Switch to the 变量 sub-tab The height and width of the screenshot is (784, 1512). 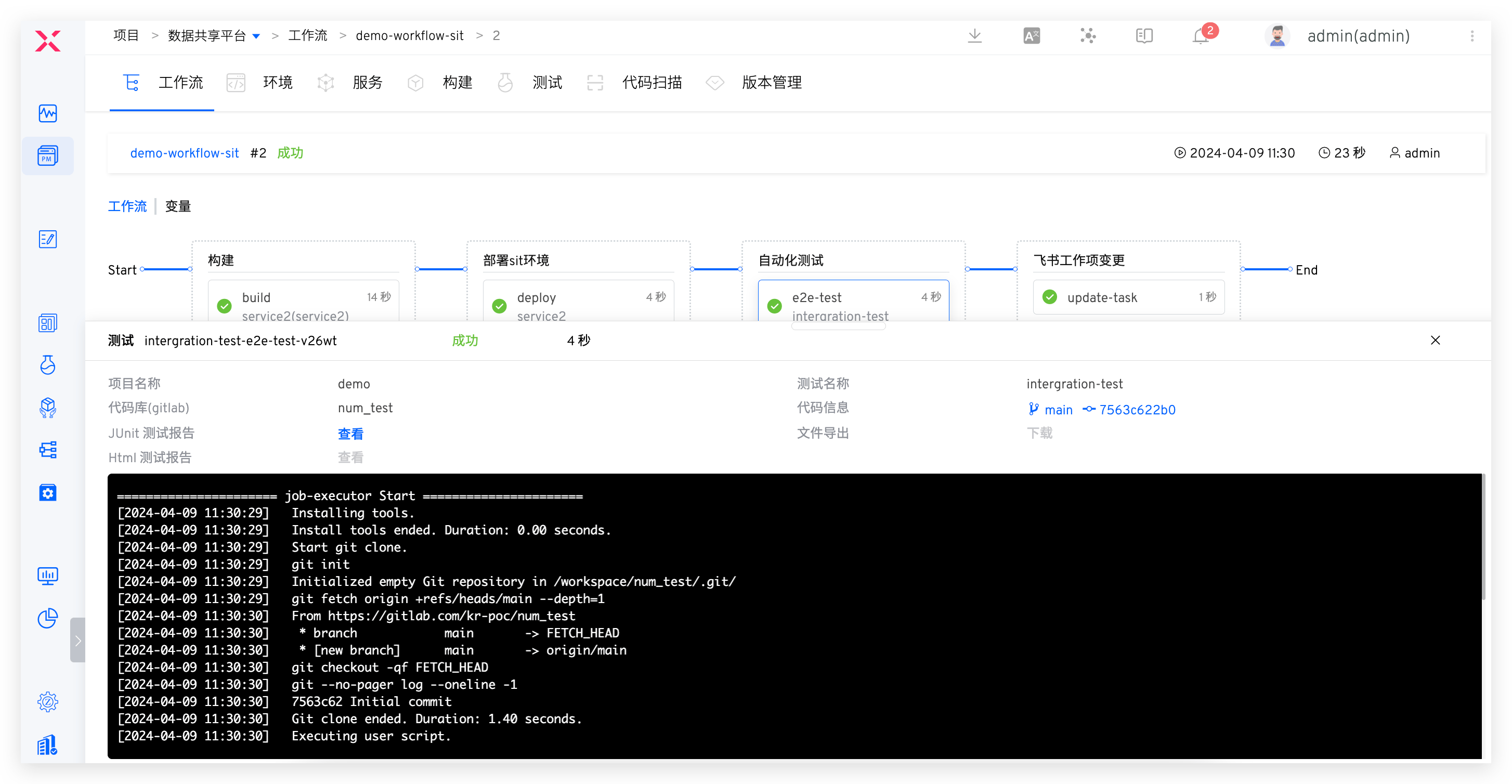click(x=178, y=206)
